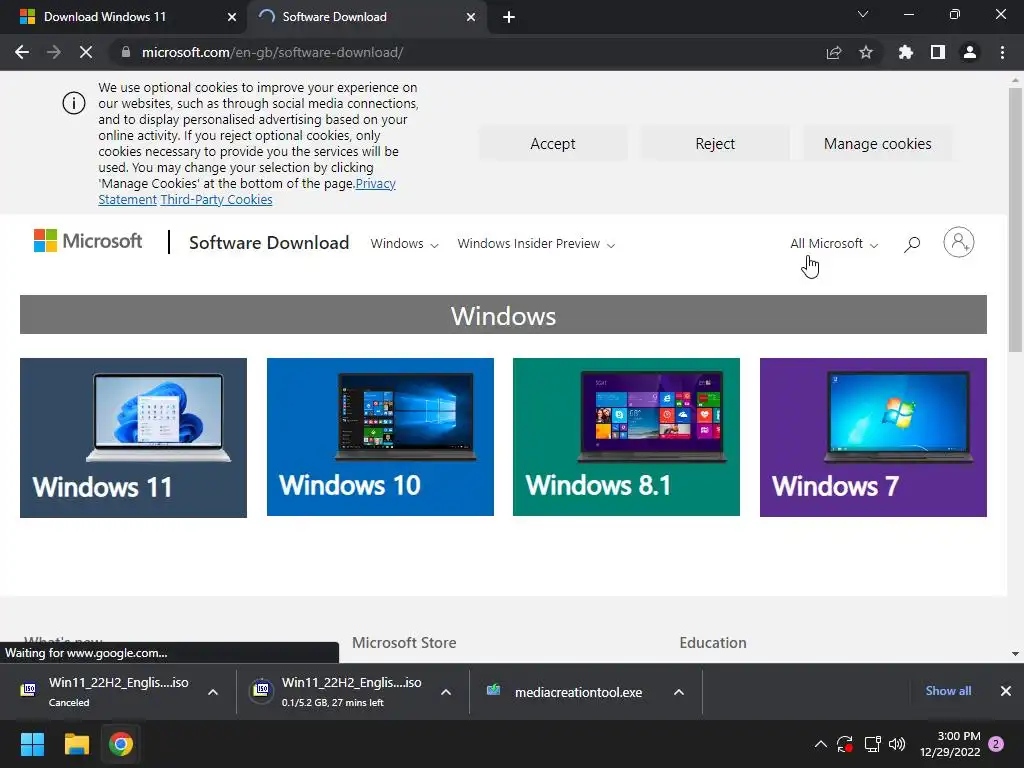Bookmark this page with the star icon
This screenshot has width=1024, height=768.
tap(866, 52)
